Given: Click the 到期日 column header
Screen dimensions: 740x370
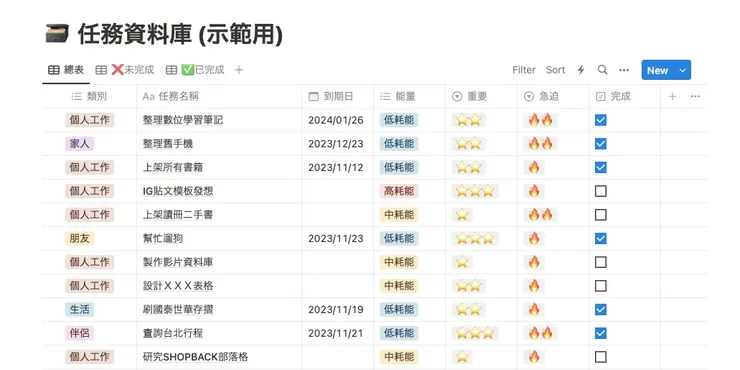Looking at the screenshot, I should coord(337,96).
